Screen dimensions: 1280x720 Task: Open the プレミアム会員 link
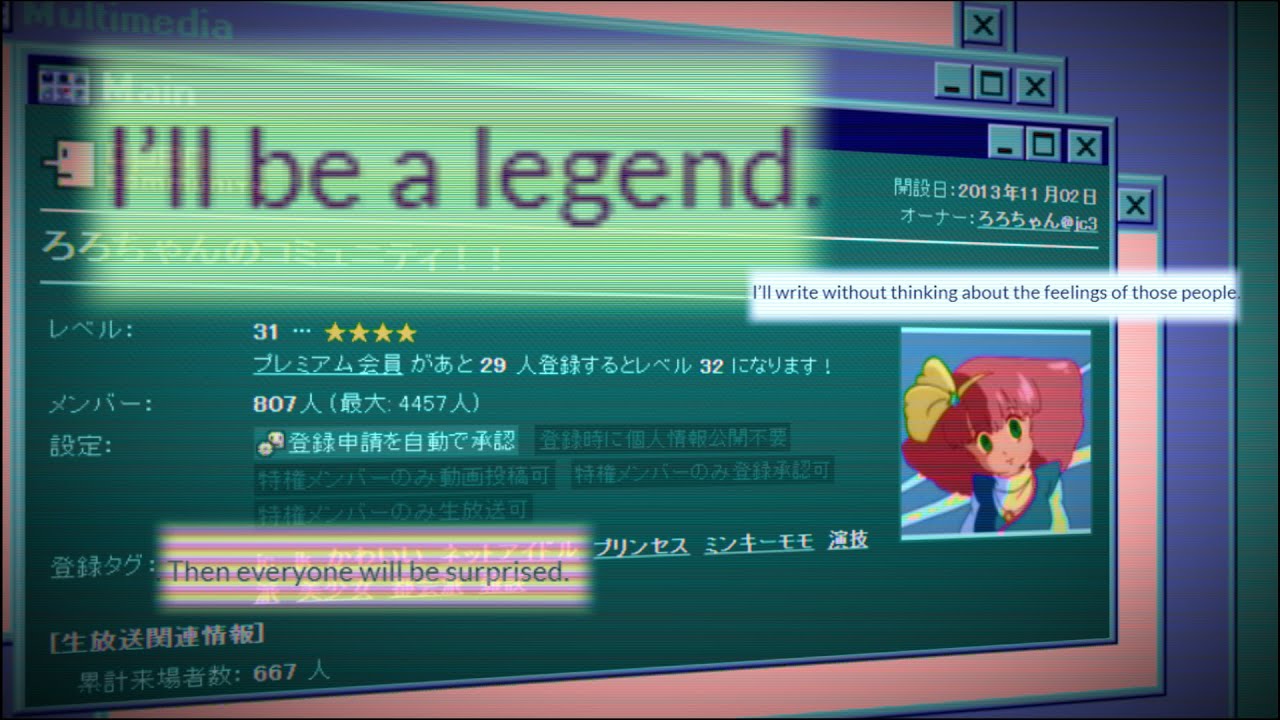click(328, 364)
